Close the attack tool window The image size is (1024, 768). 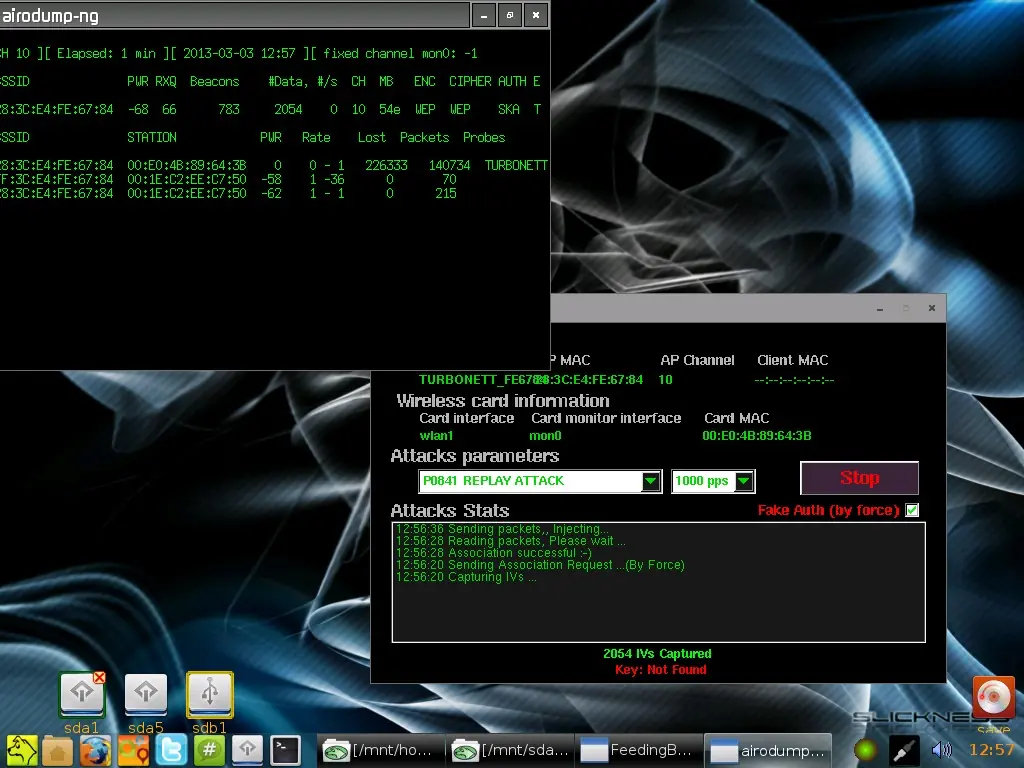(x=932, y=308)
